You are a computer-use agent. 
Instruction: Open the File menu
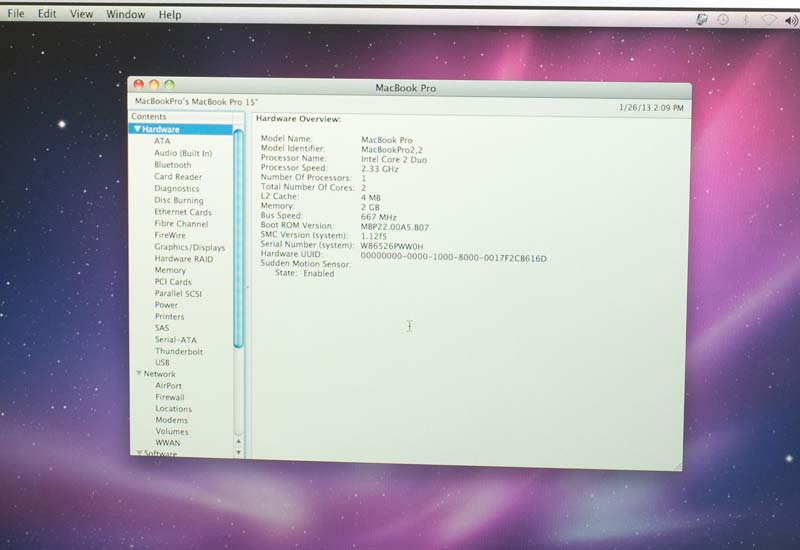(15, 13)
